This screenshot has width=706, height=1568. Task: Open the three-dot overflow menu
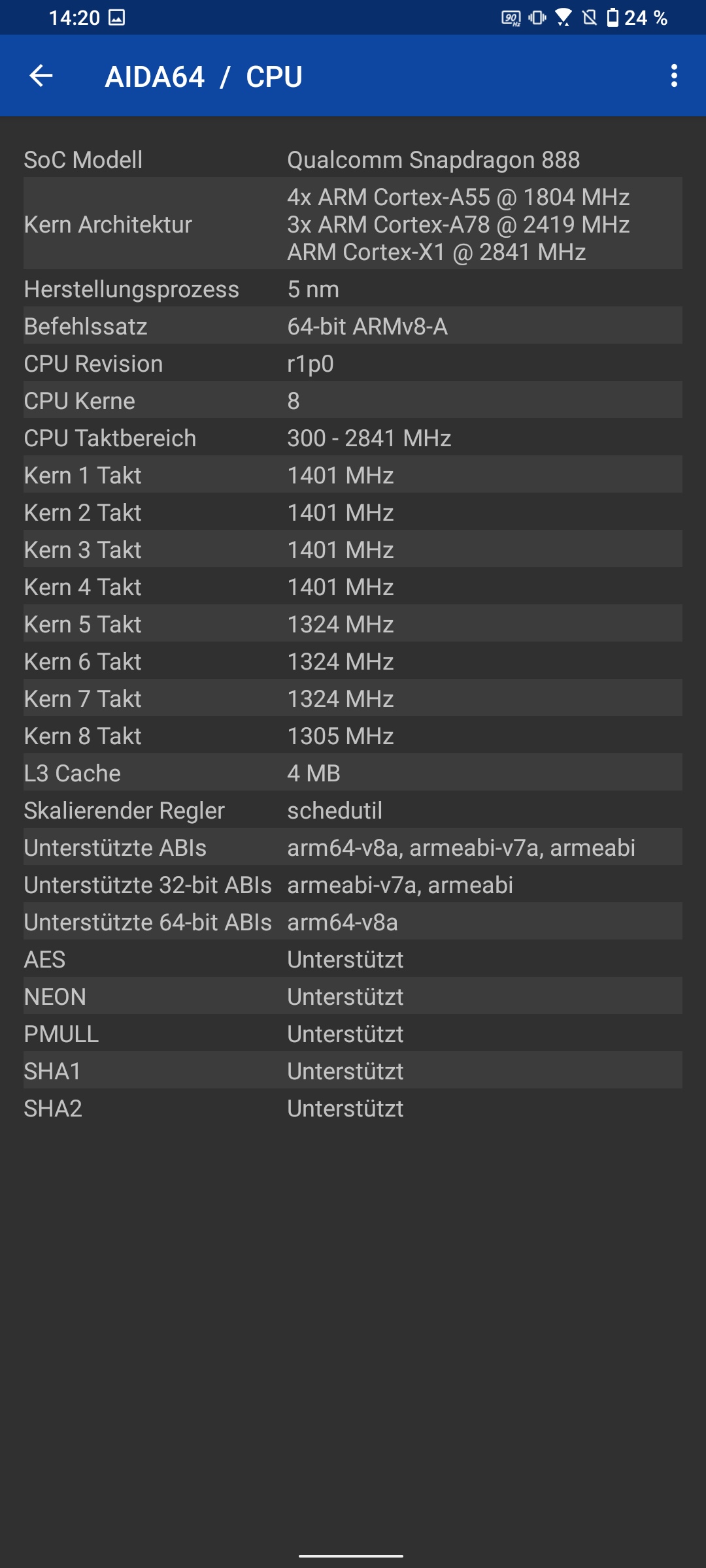[x=674, y=76]
